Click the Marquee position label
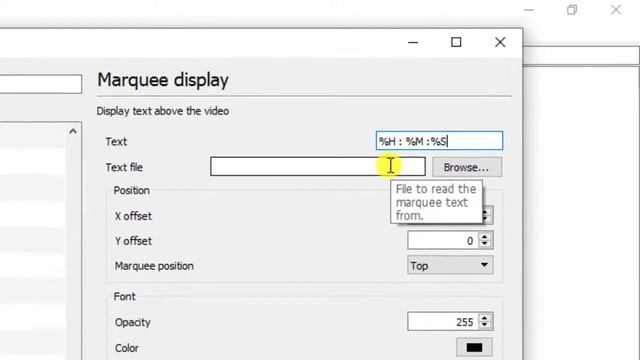This screenshot has height=360, width=640. point(154,266)
